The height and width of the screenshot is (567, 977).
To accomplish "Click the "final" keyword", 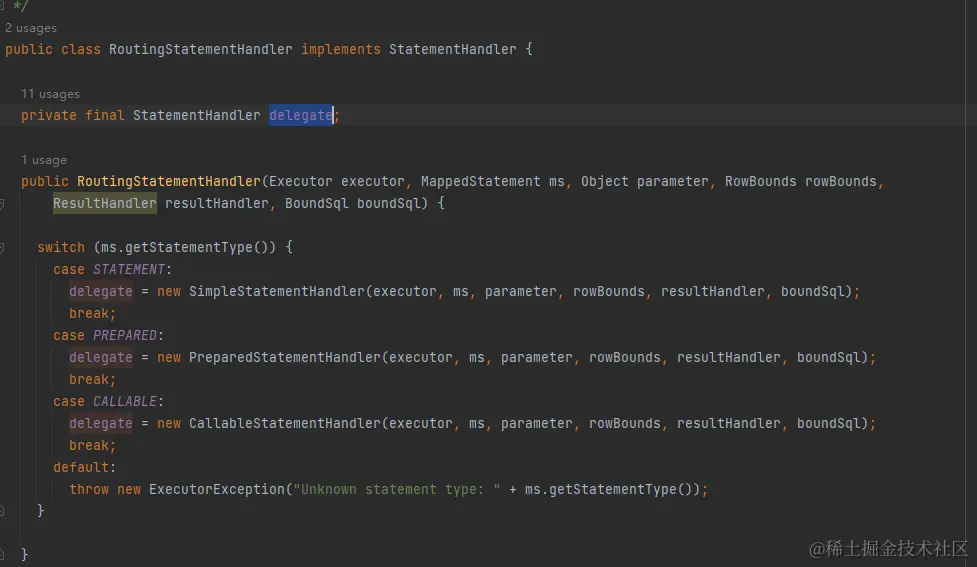I will (x=105, y=115).
